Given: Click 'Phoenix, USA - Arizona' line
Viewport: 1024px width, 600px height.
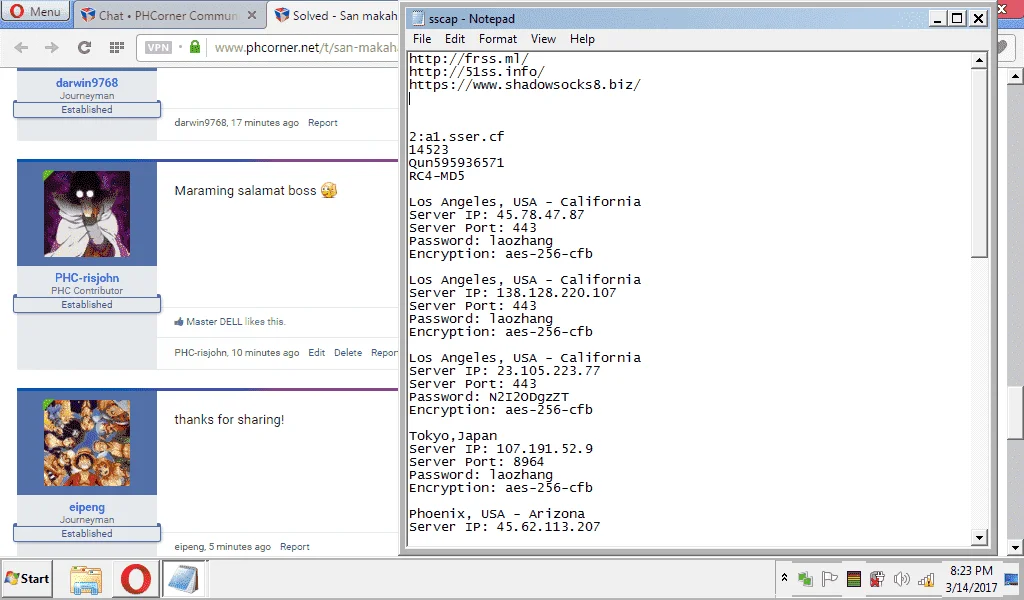Looking at the screenshot, I should coord(497,514).
